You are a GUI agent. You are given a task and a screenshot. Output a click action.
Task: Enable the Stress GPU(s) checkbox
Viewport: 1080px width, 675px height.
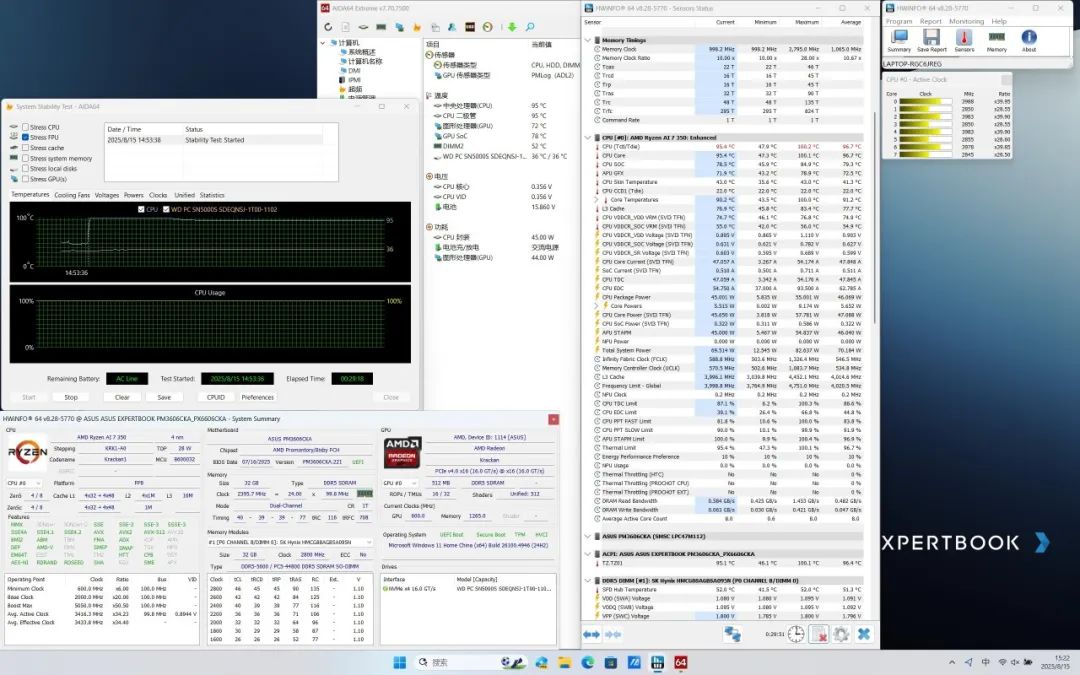pyautogui.click(x=25, y=179)
